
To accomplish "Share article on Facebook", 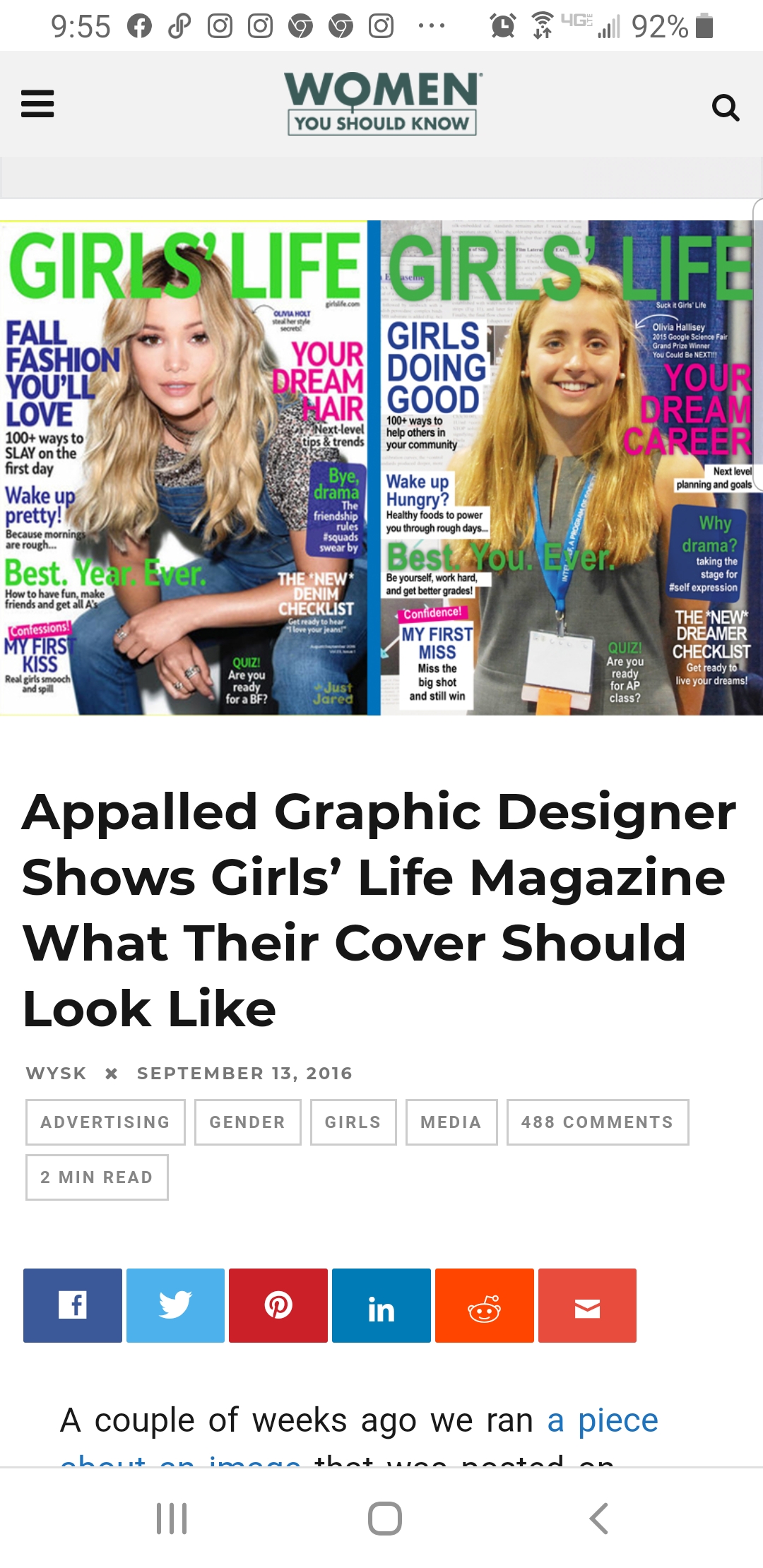I will pyautogui.click(x=73, y=1305).
